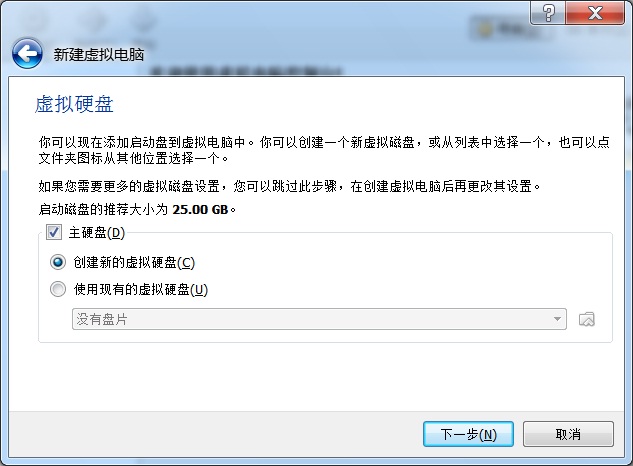This screenshot has height=466, width=633.
Task: Click the 启动磁盘的推荐大小为 label
Action: (x=103, y=210)
